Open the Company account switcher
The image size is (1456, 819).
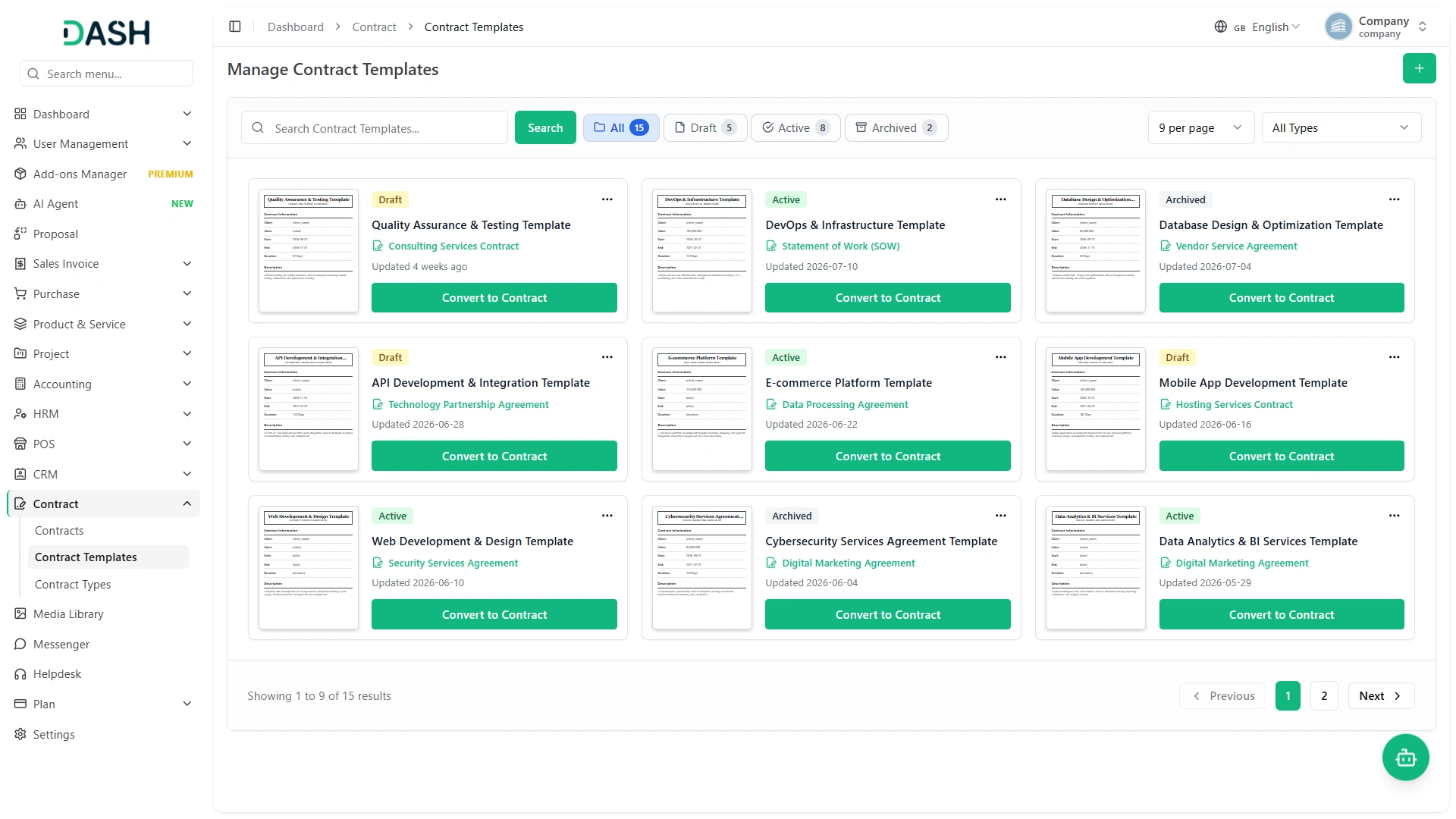pyautogui.click(x=1376, y=27)
